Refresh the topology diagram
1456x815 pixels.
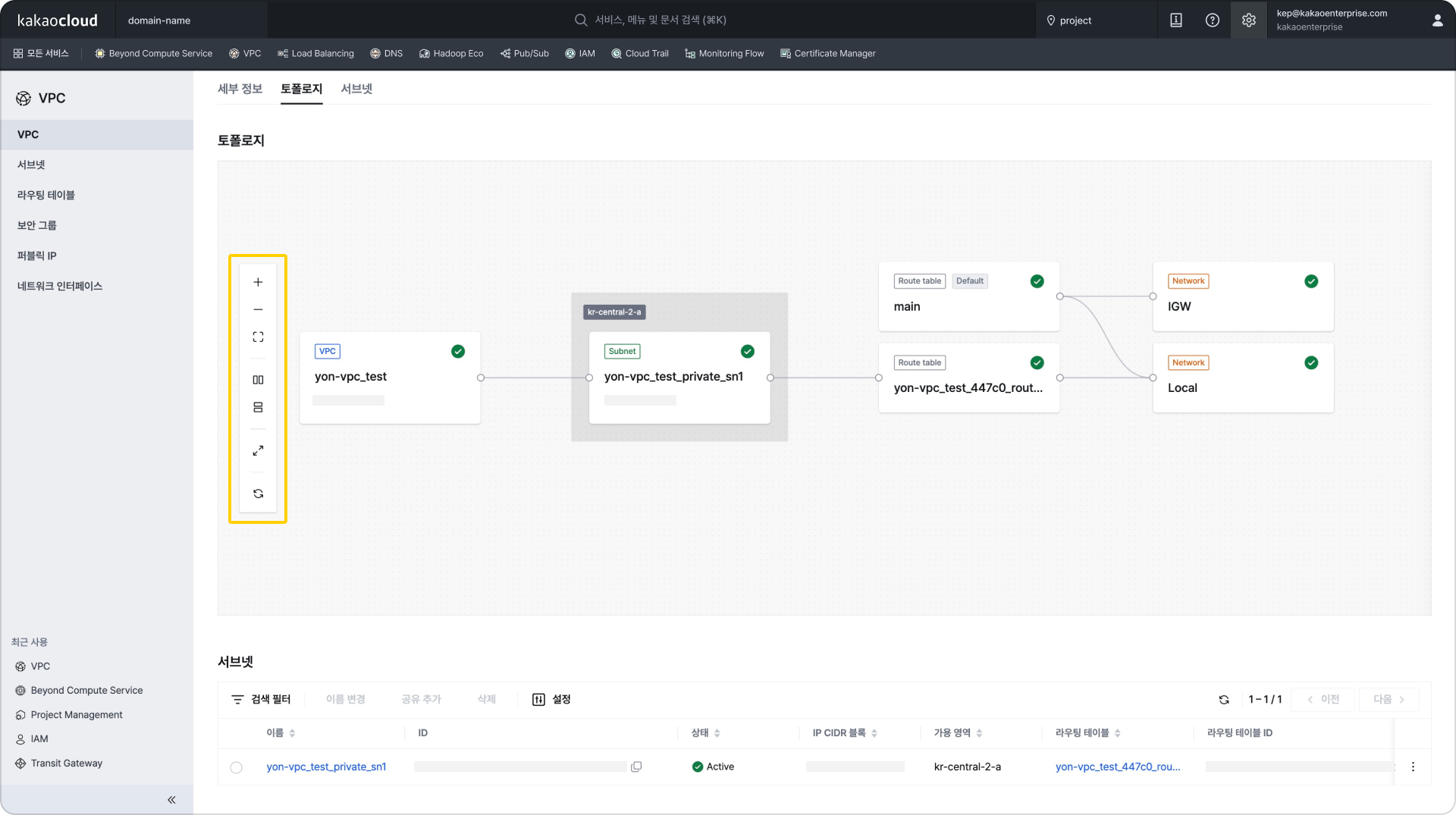pos(258,494)
